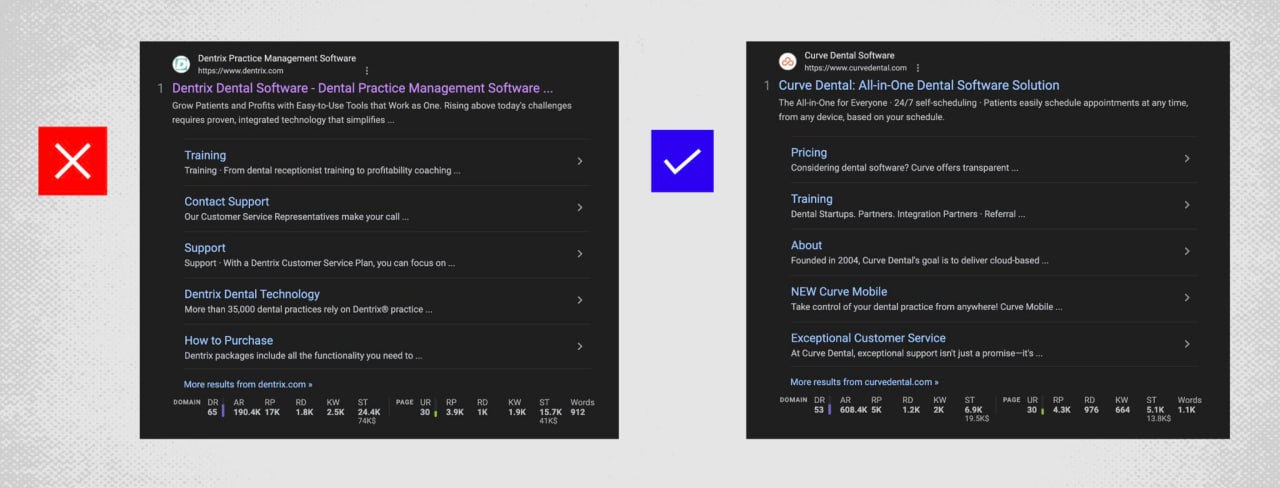Image resolution: width=1280 pixels, height=488 pixels.
Task: Click the blue checkmark icon
Action: coord(682,161)
